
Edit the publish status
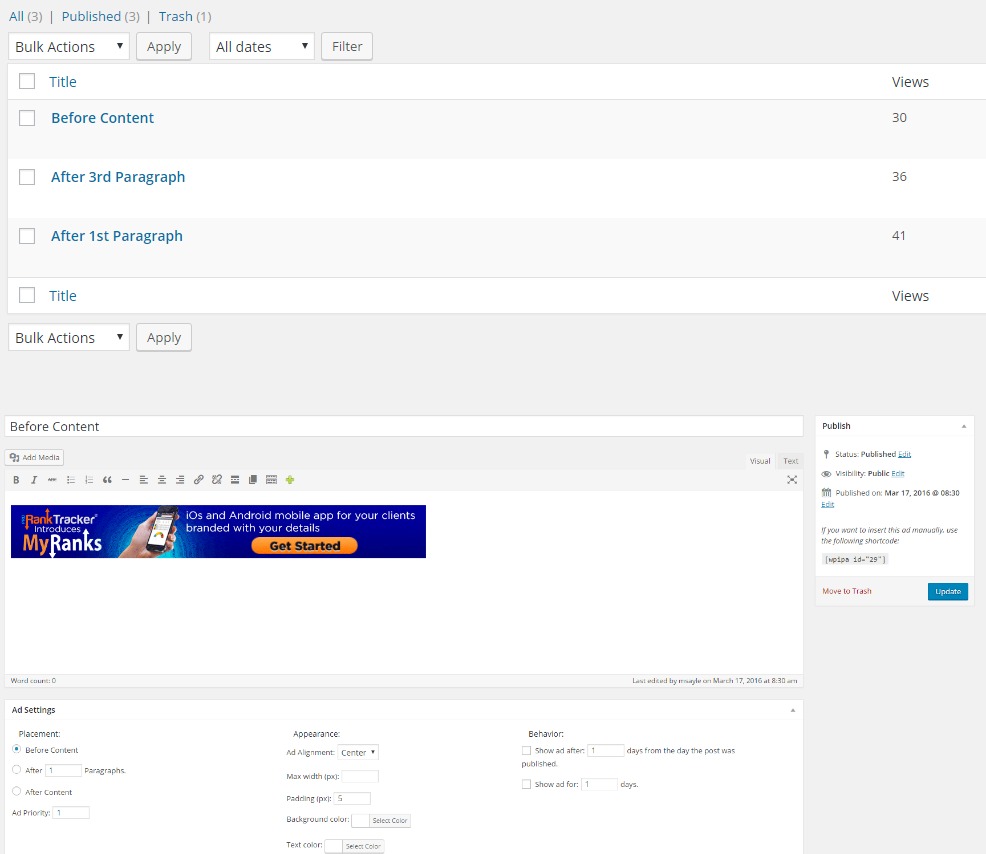click(904, 454)
